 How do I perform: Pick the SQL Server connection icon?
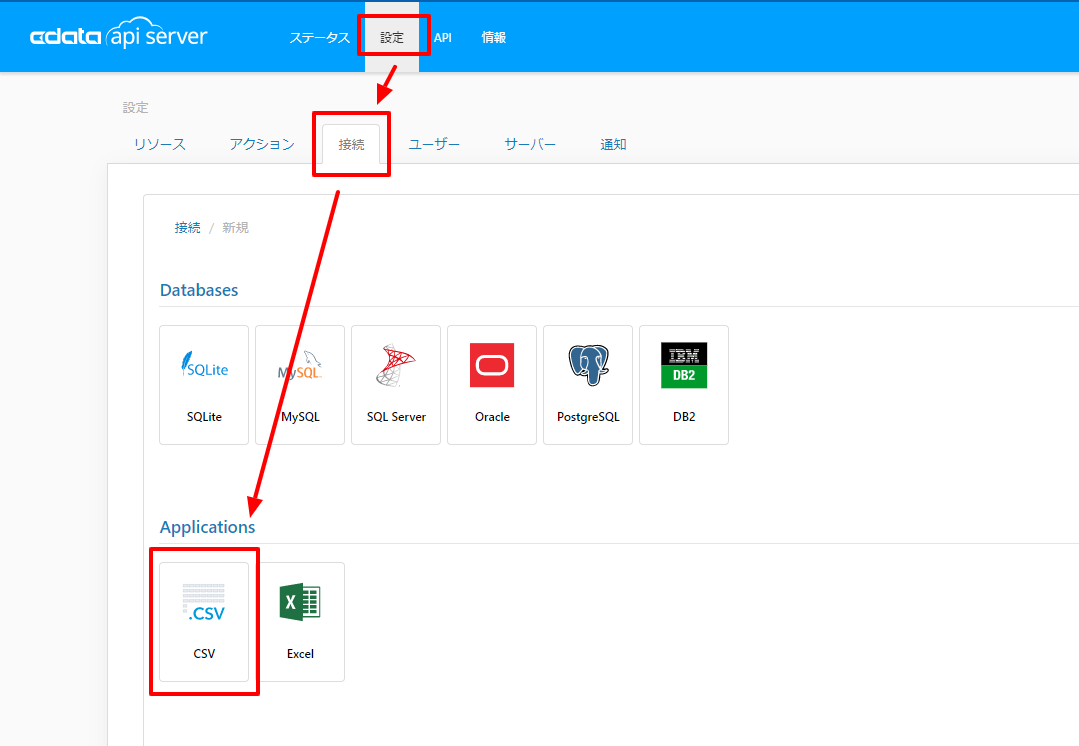click(x=396, y=365)
